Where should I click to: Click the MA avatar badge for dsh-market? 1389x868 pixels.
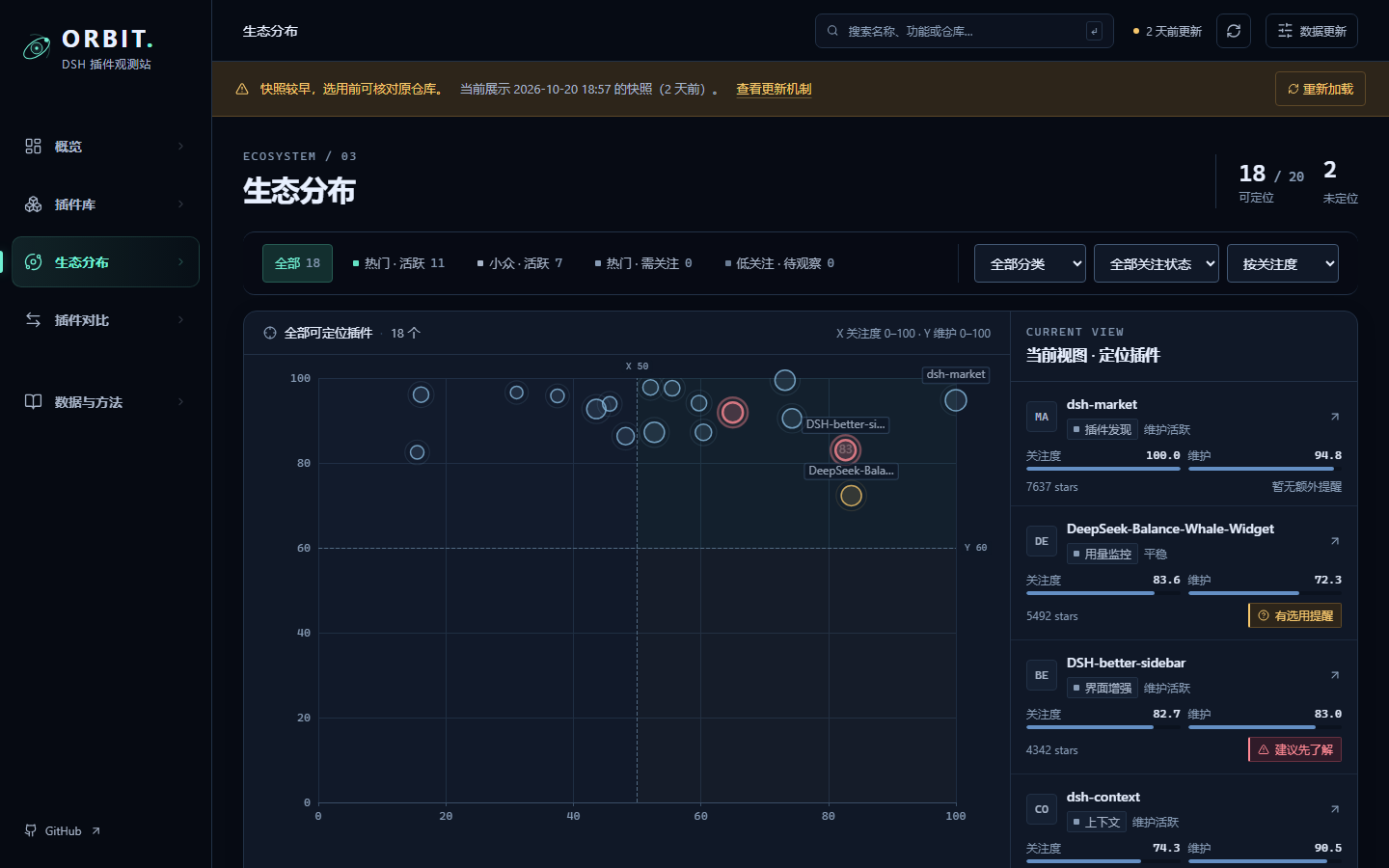coord(1042,417)
